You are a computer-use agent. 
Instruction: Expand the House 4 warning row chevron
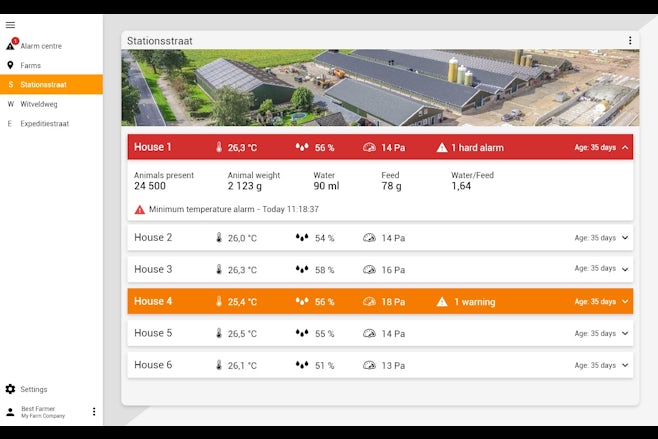click(x=625, y=302)
